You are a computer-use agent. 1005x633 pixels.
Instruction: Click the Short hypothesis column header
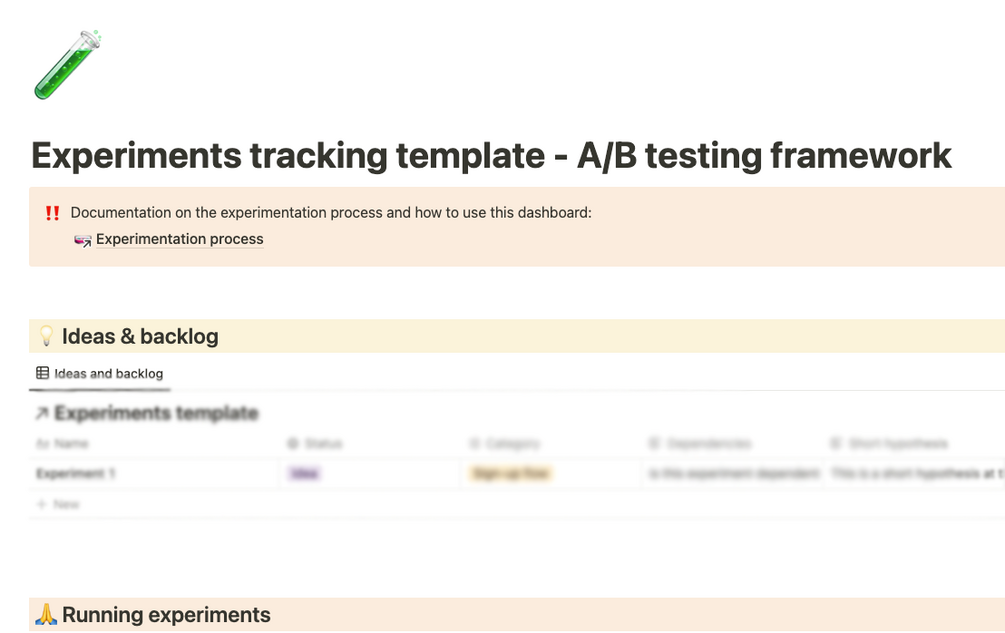coord(895,443)
